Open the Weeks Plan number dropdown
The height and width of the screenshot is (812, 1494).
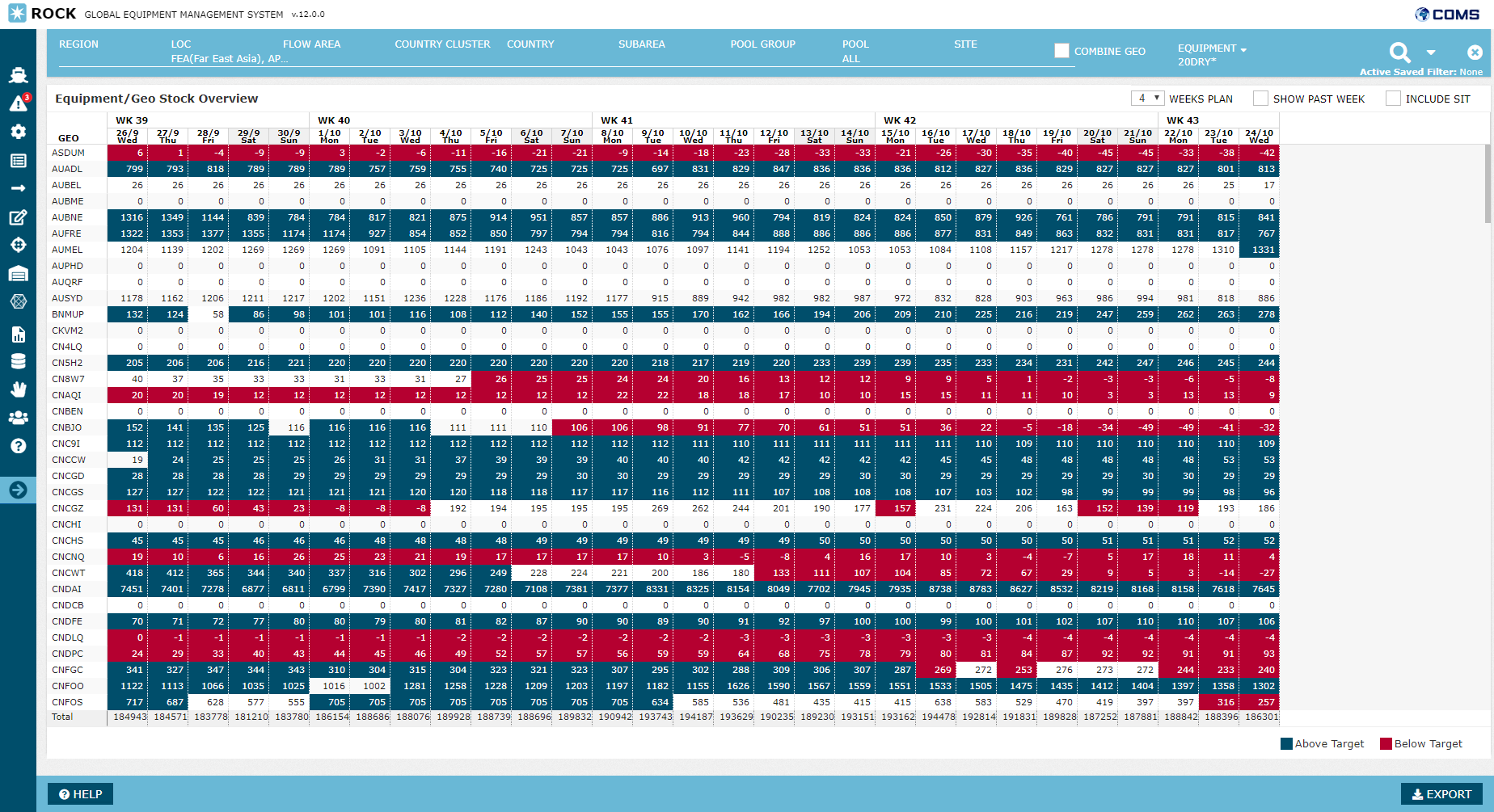click(1147, 99)
